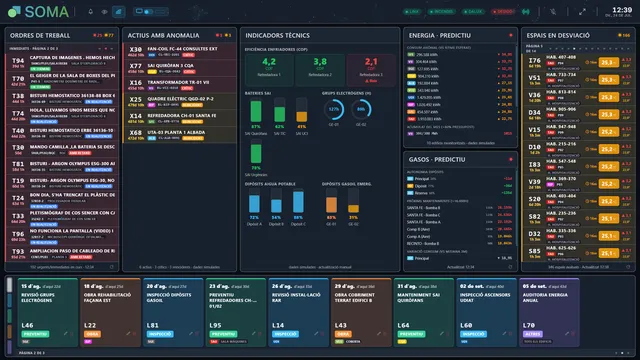640x360 pixels.
Task: Toggle the INCENDIS status pill
Action: 442,12
